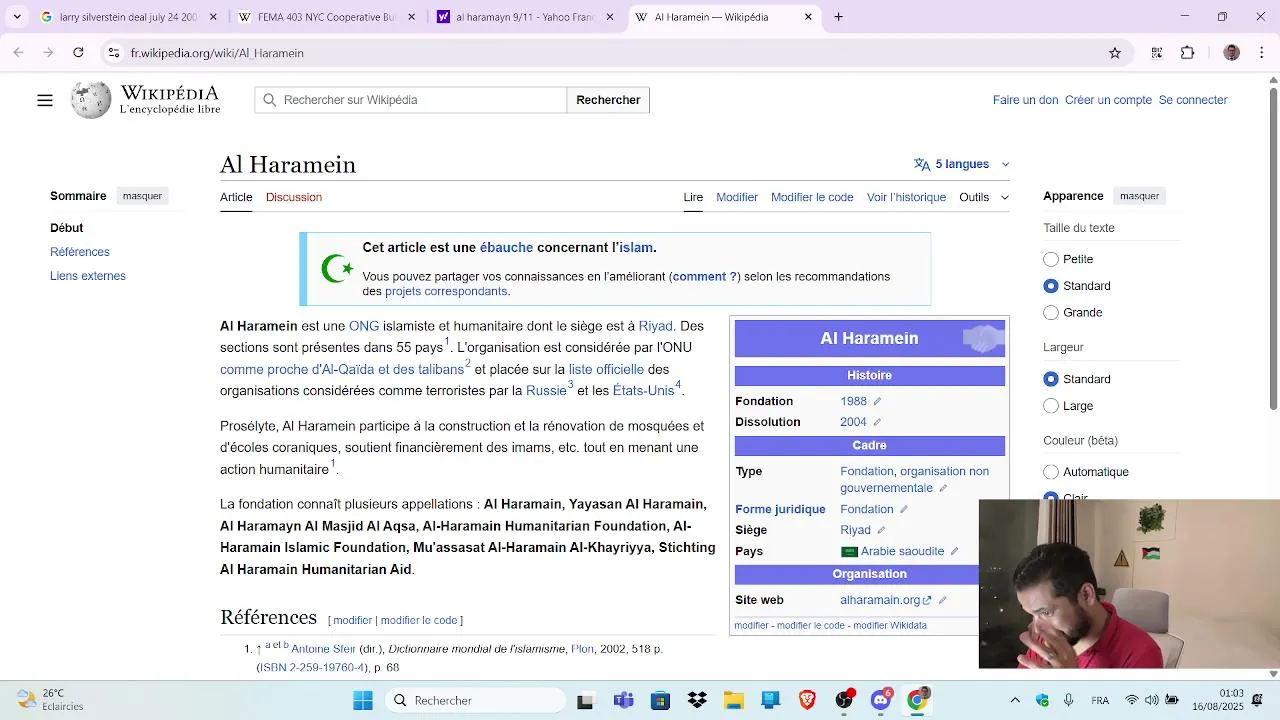Click the pencil icon beside Type value
This screenshot has width=1280, height=720.
click(943, 488)
